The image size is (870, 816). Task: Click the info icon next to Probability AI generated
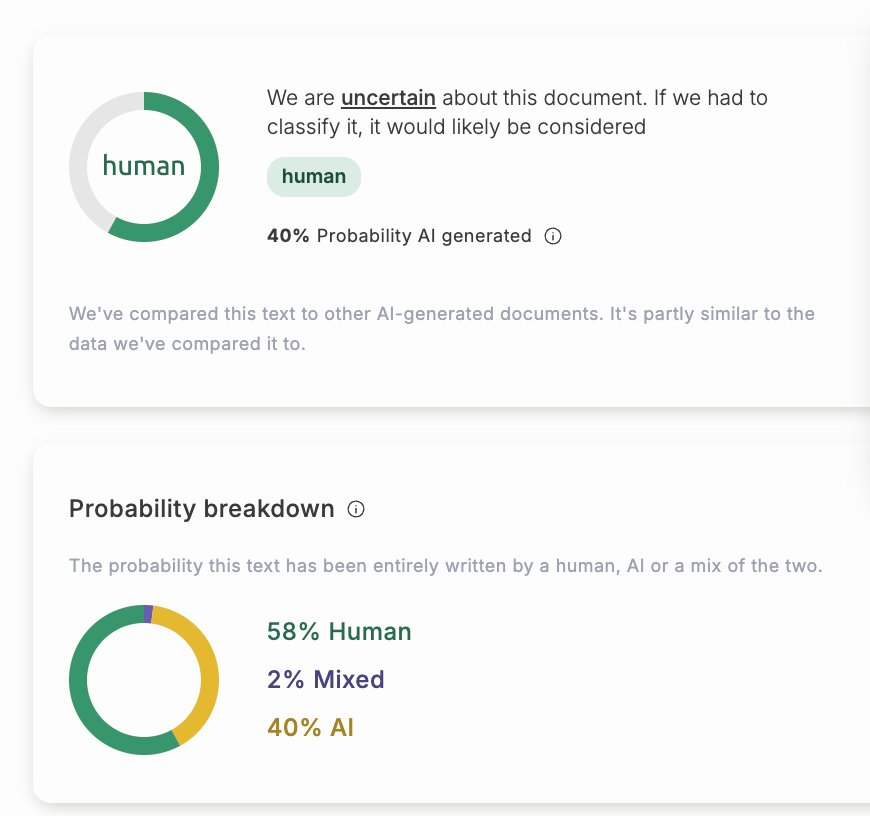point(554,236)
